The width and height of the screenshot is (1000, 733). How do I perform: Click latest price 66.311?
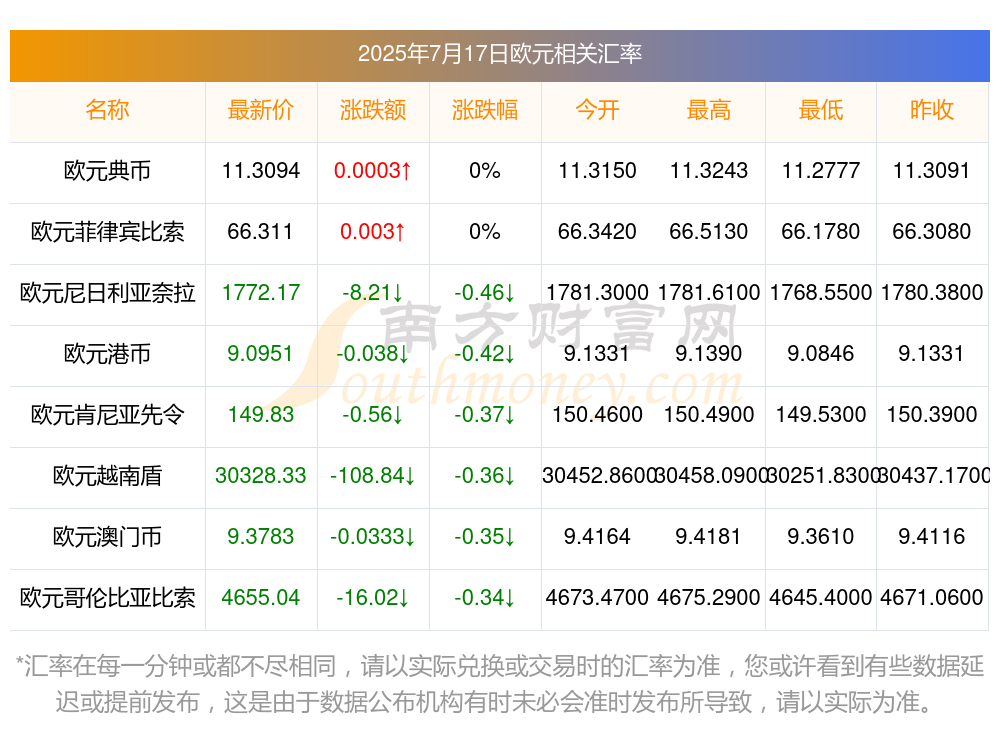pos(260,232)
